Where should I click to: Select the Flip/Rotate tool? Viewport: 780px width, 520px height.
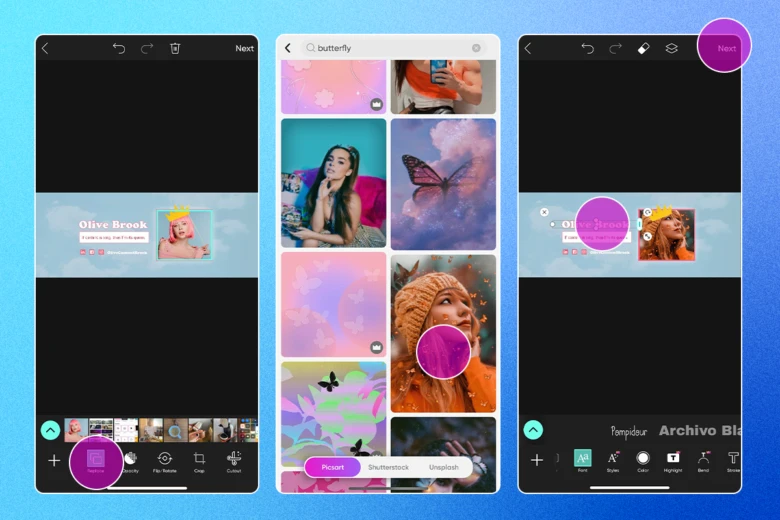[165, 460]
